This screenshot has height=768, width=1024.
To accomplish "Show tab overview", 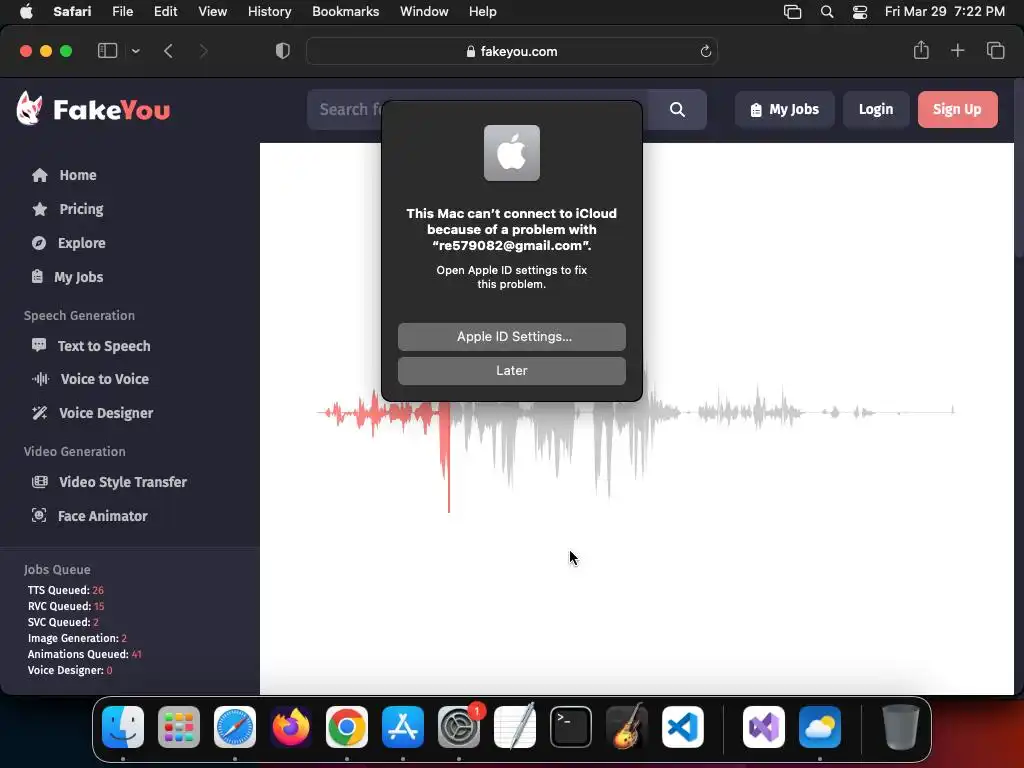I will 995,50.
